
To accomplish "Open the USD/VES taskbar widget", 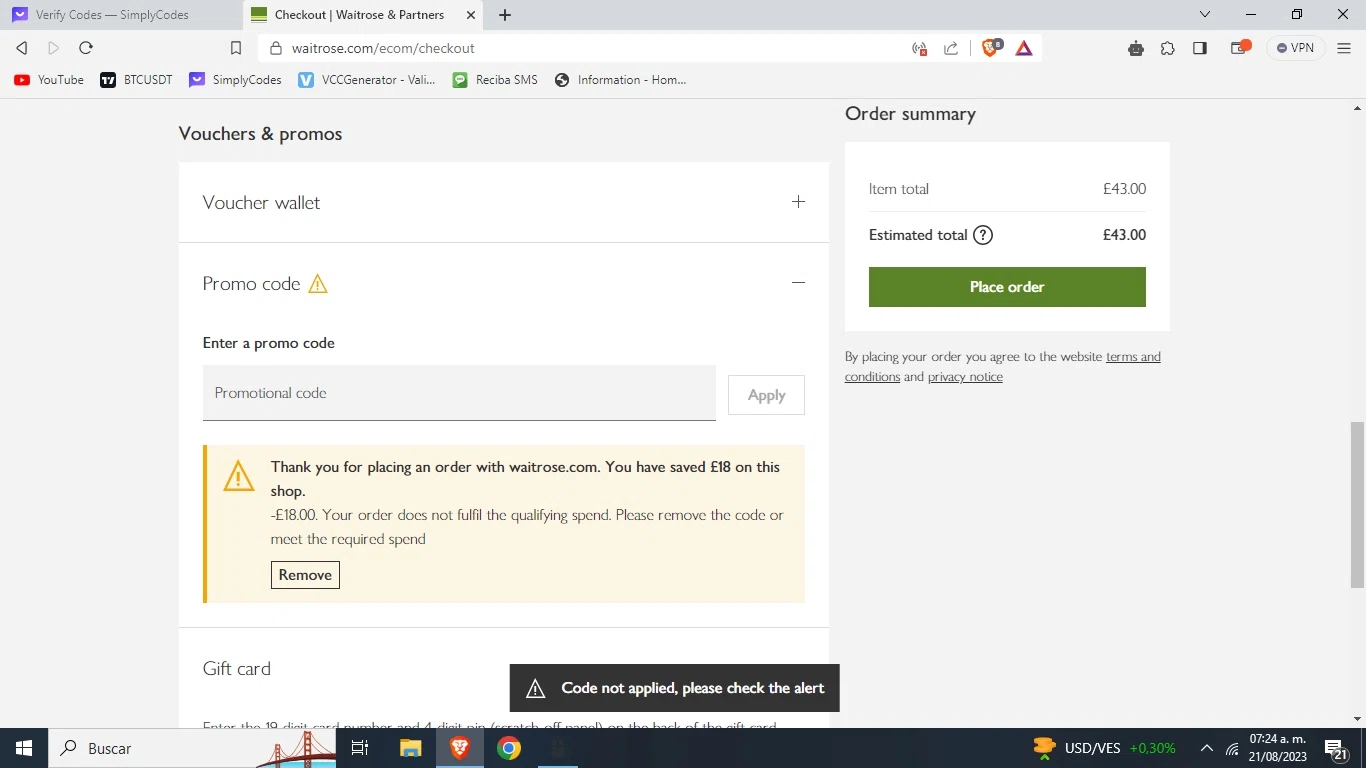I will (1105, 748).
